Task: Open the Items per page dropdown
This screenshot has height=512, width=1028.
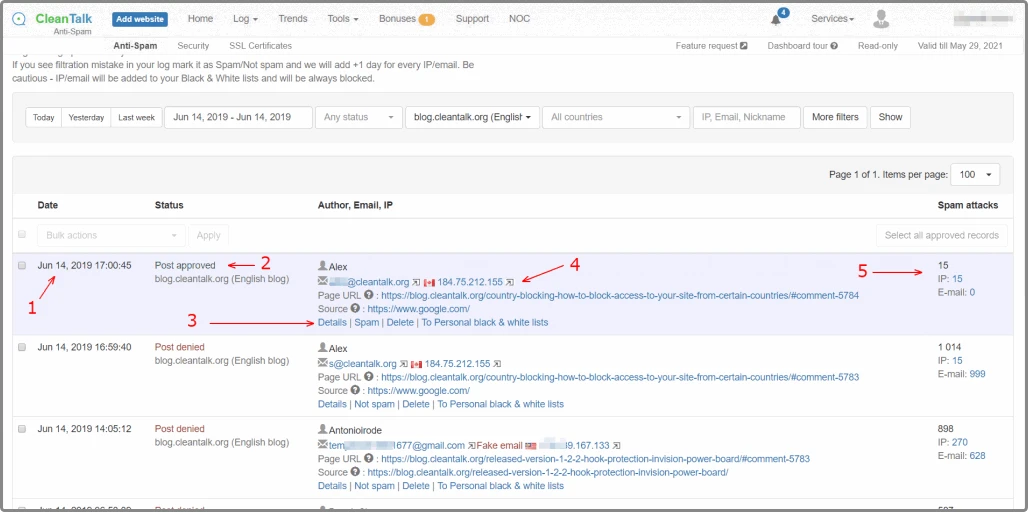Action: (975, 174)
